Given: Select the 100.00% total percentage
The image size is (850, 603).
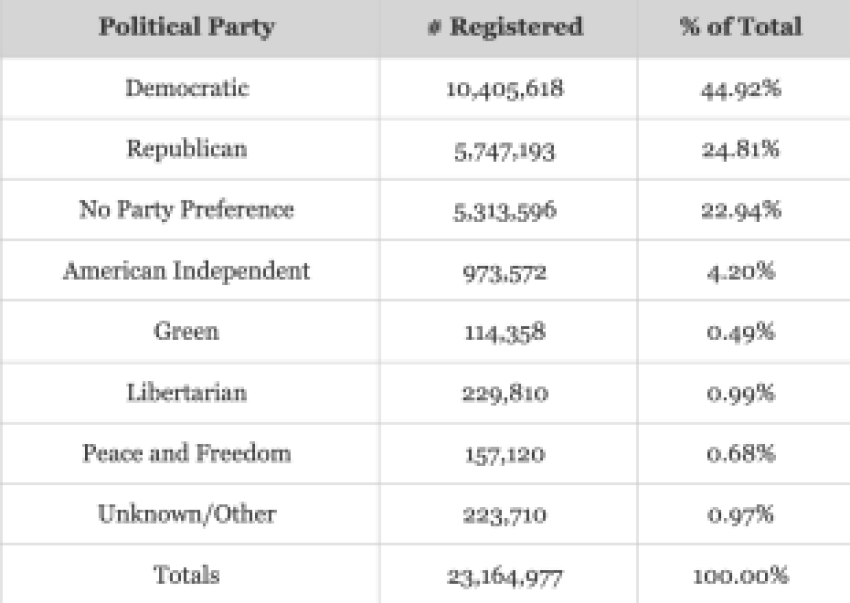Looking at the screenshot, I should [x=740, y=576].
